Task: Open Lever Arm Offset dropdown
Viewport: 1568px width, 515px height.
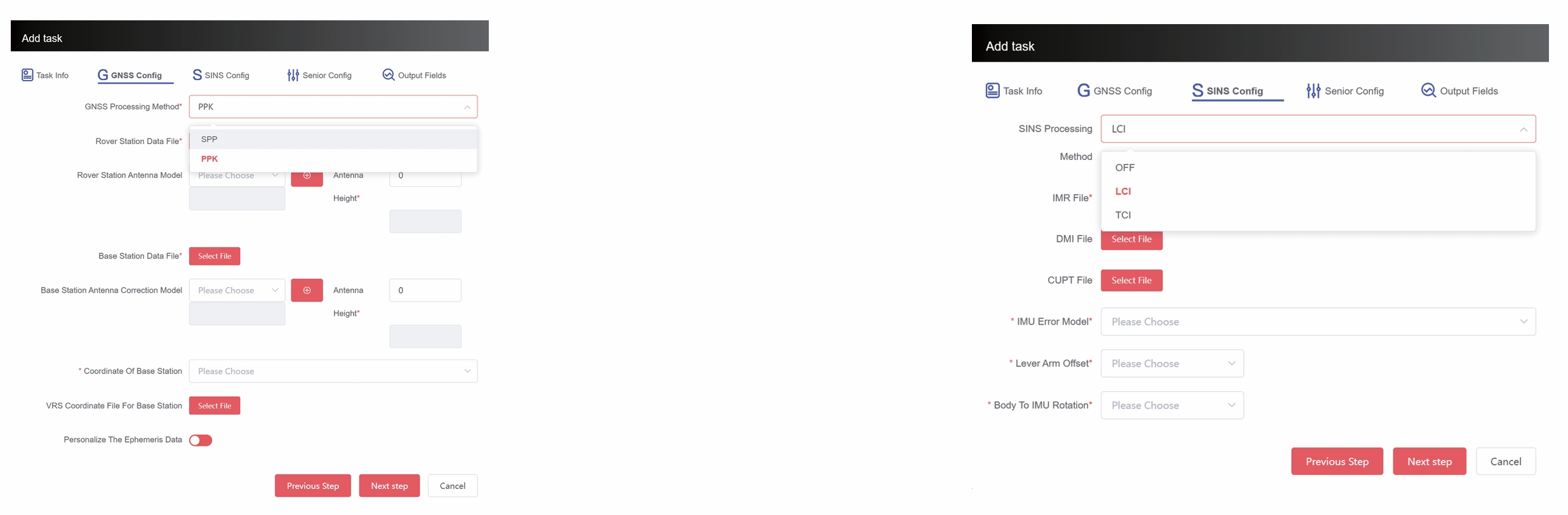Action: click(1171, 363)
